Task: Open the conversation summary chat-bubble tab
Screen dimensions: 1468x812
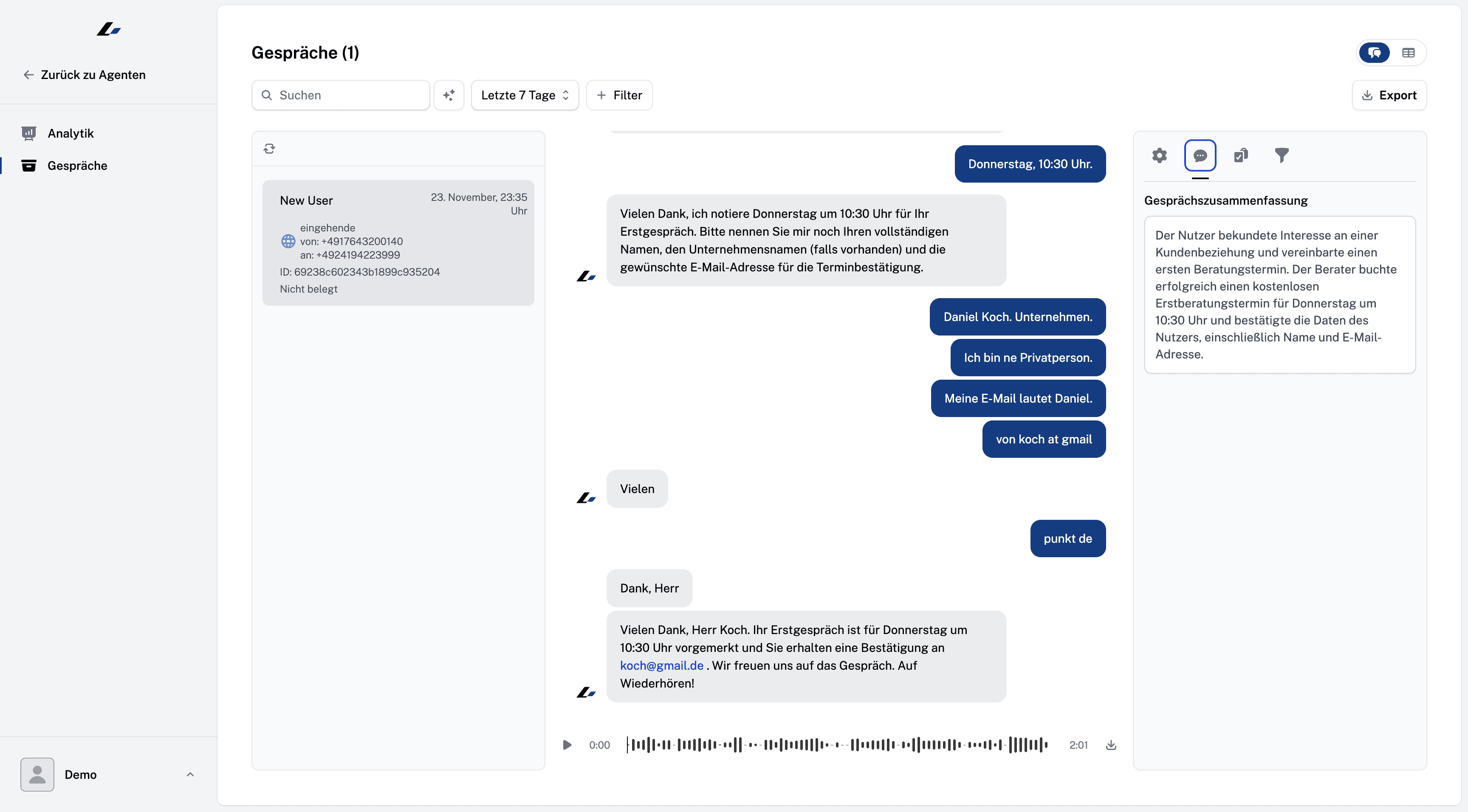Action: 1200,155
